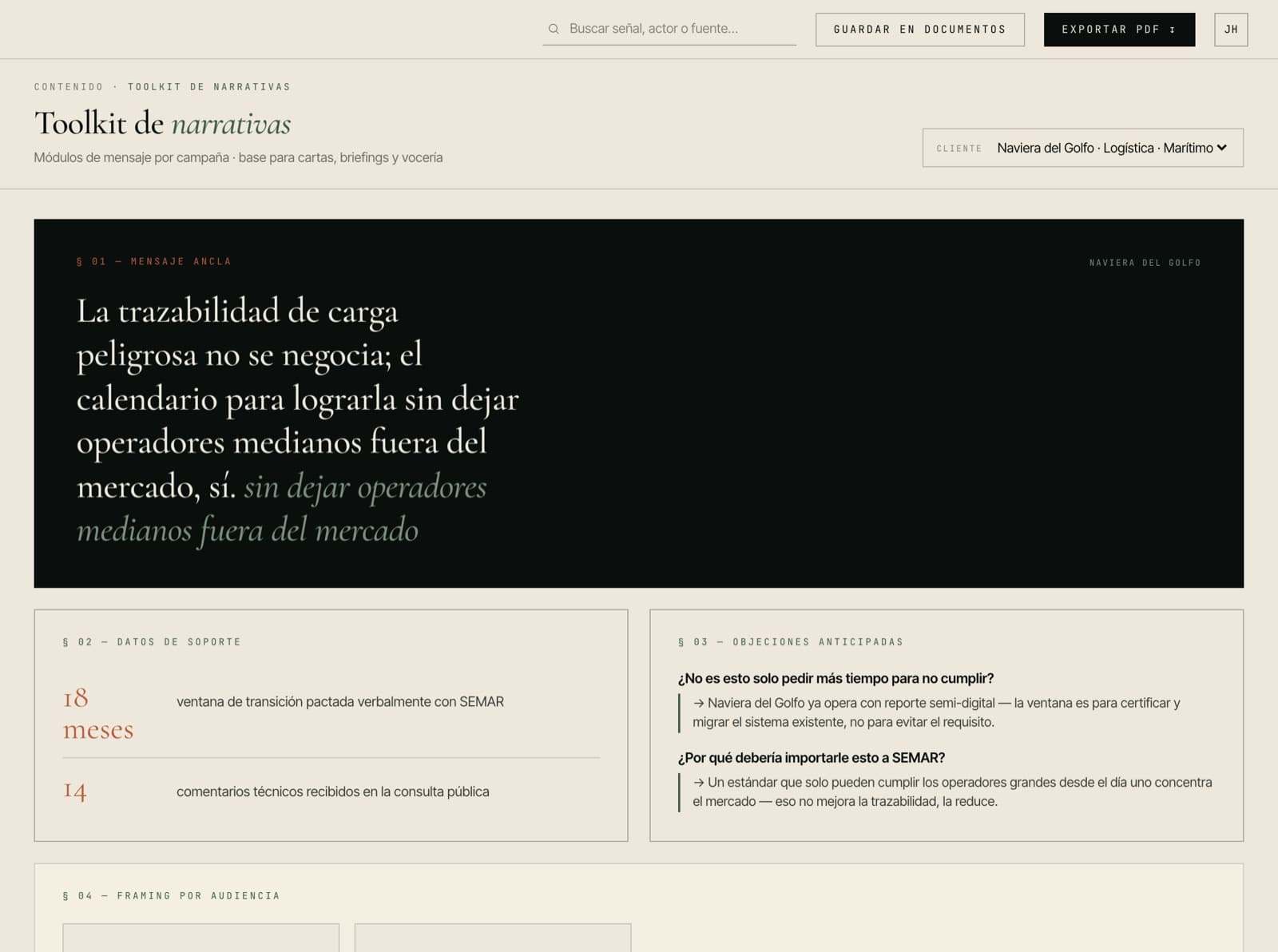
Task: Click the '§ 01 — Mensaje ancla' label
Action: click(x=153, y=261)
